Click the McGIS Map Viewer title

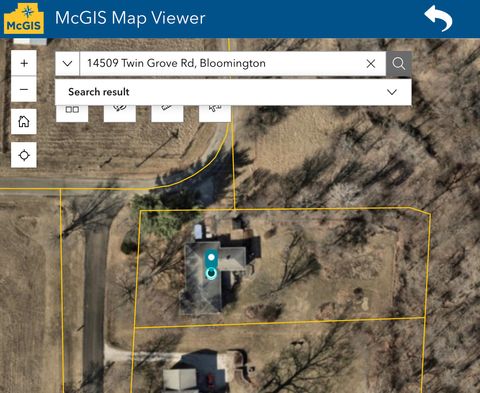130,18
